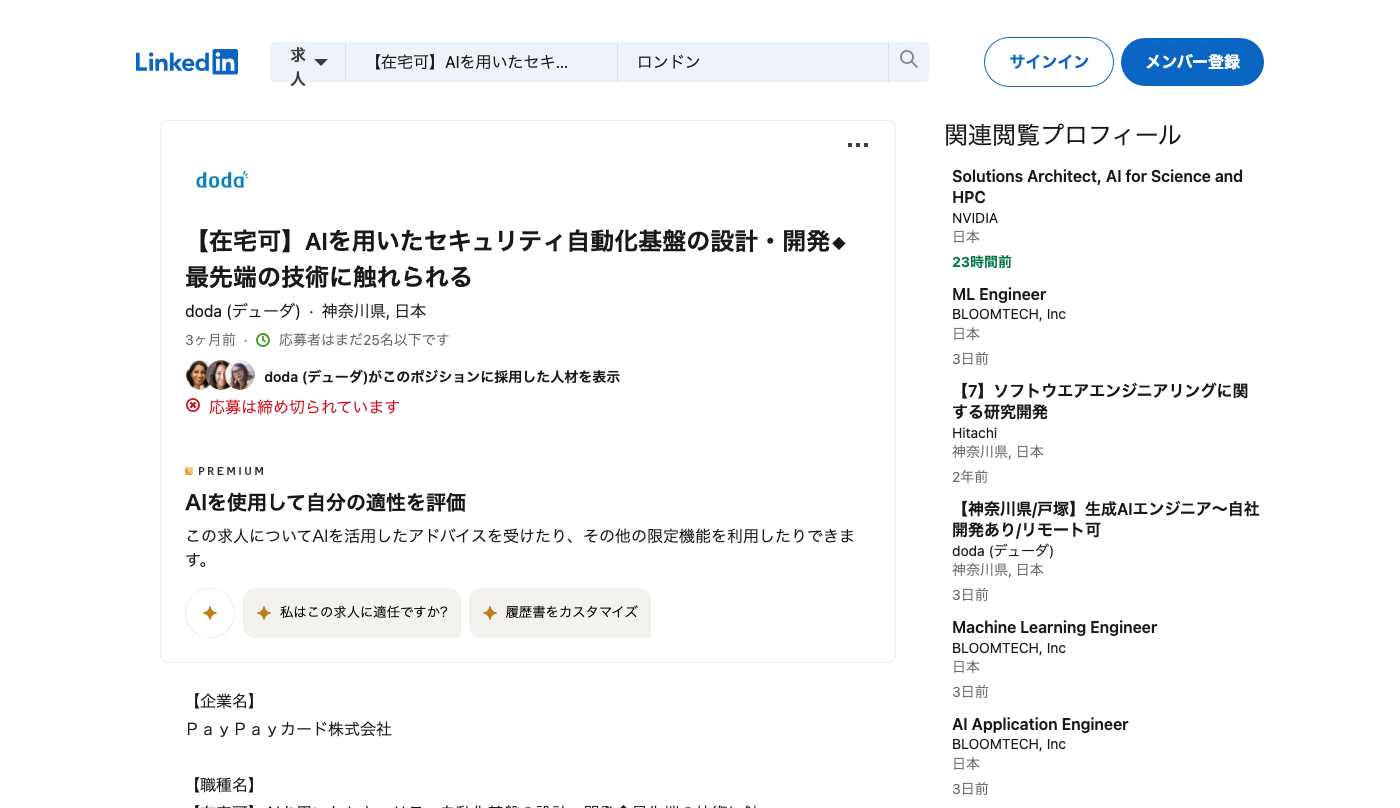Open 【神奈川県/戸塚】生成AIエンジニア job listing
This screenshot has height=808, width=1400.
coord(1105,519)
